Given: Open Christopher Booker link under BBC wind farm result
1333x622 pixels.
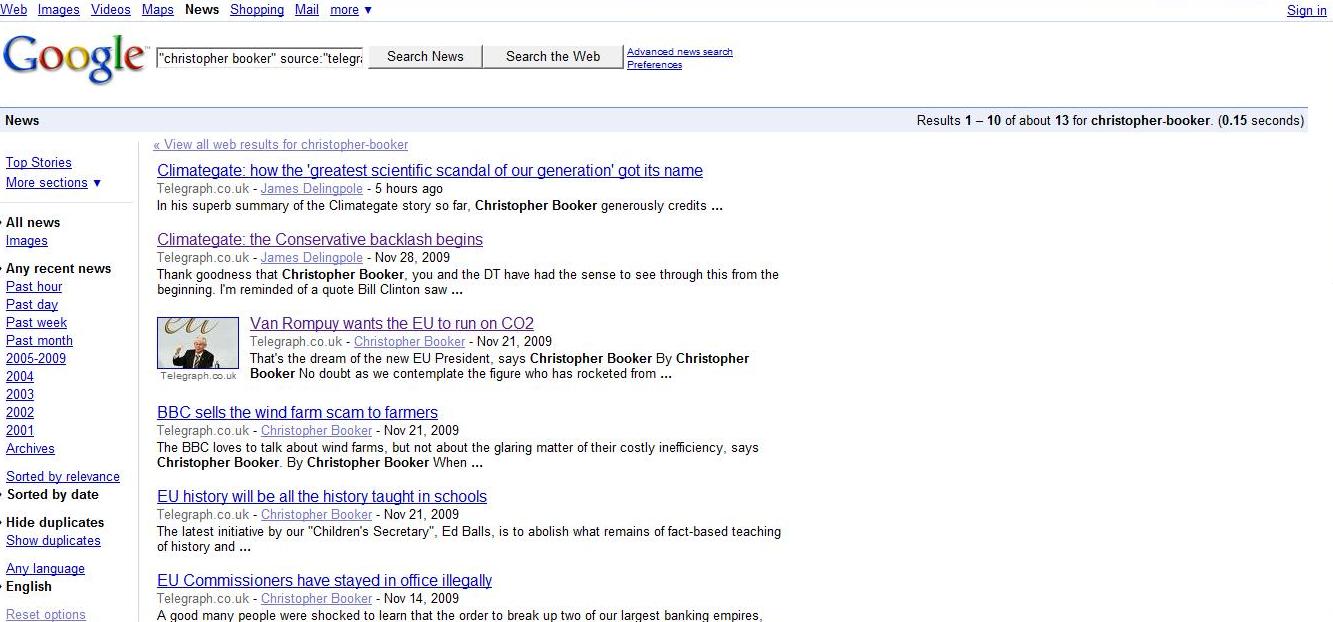Looking at the screenshot, I should coord(316,431).
